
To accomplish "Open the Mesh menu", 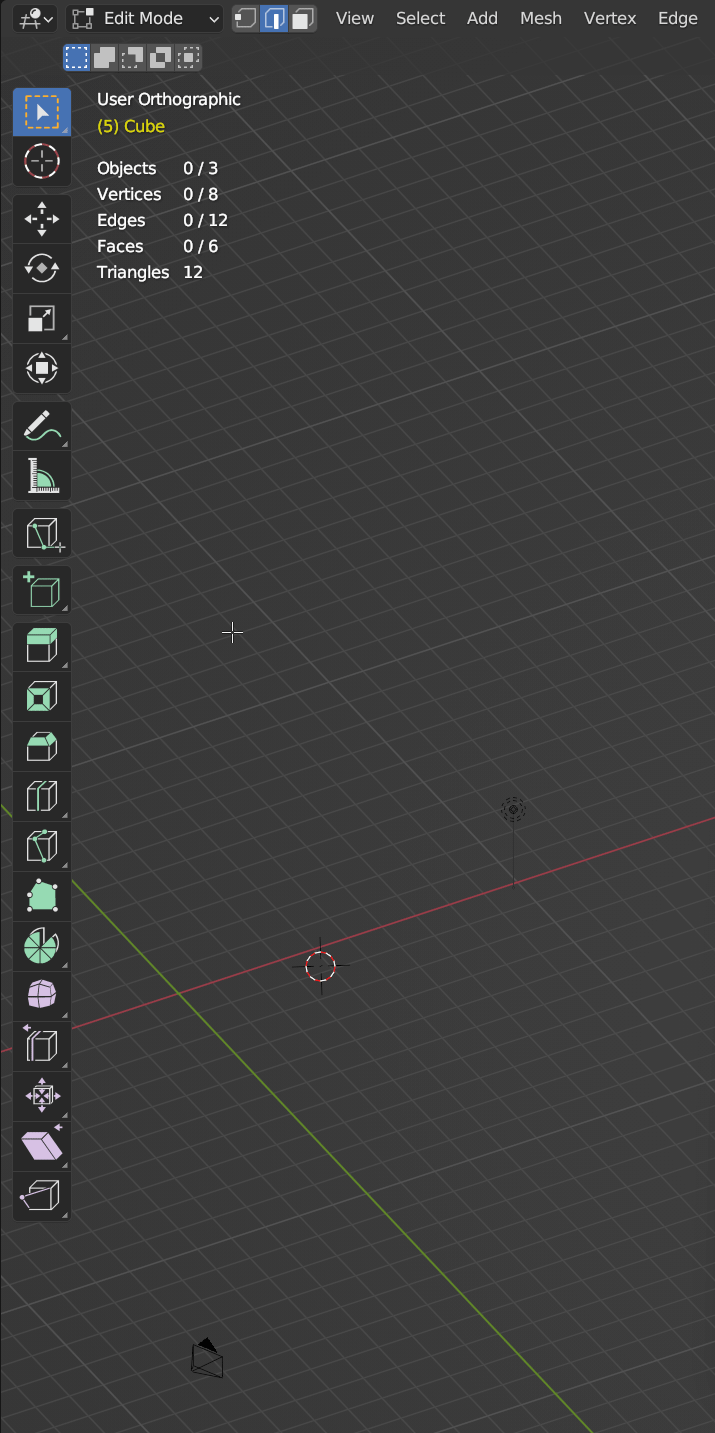I will pyautogui.click(x=541, y=18).
